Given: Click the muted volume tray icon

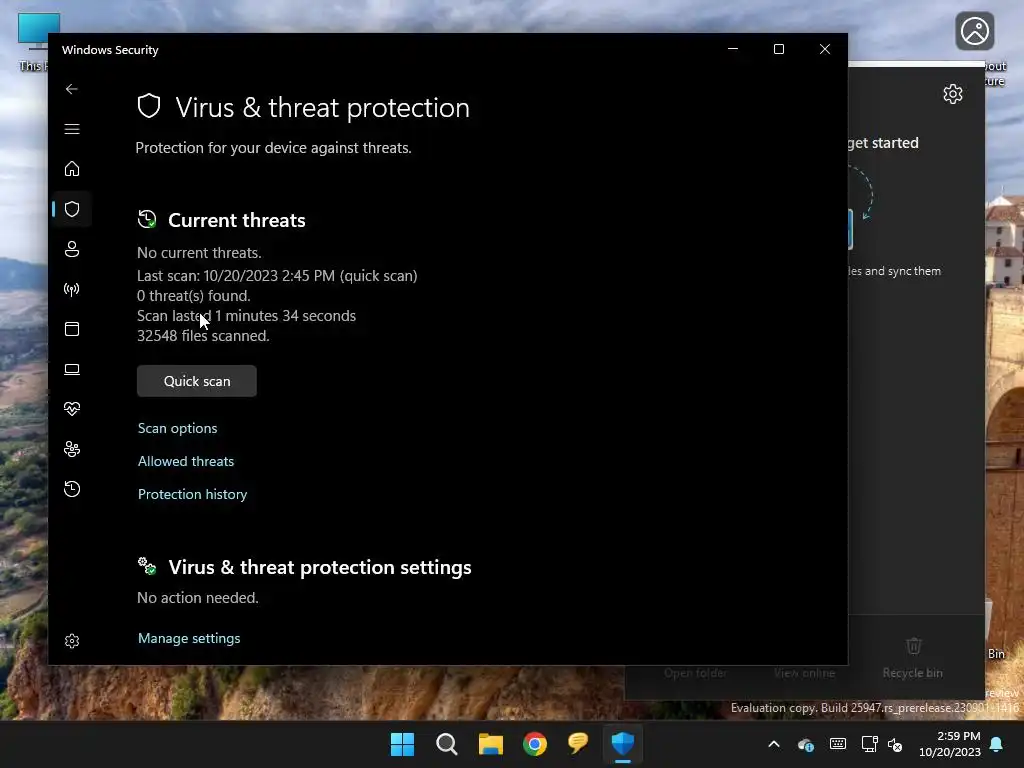Looking at the screenshot, I should pyautogui.click(x=895, y=744).
